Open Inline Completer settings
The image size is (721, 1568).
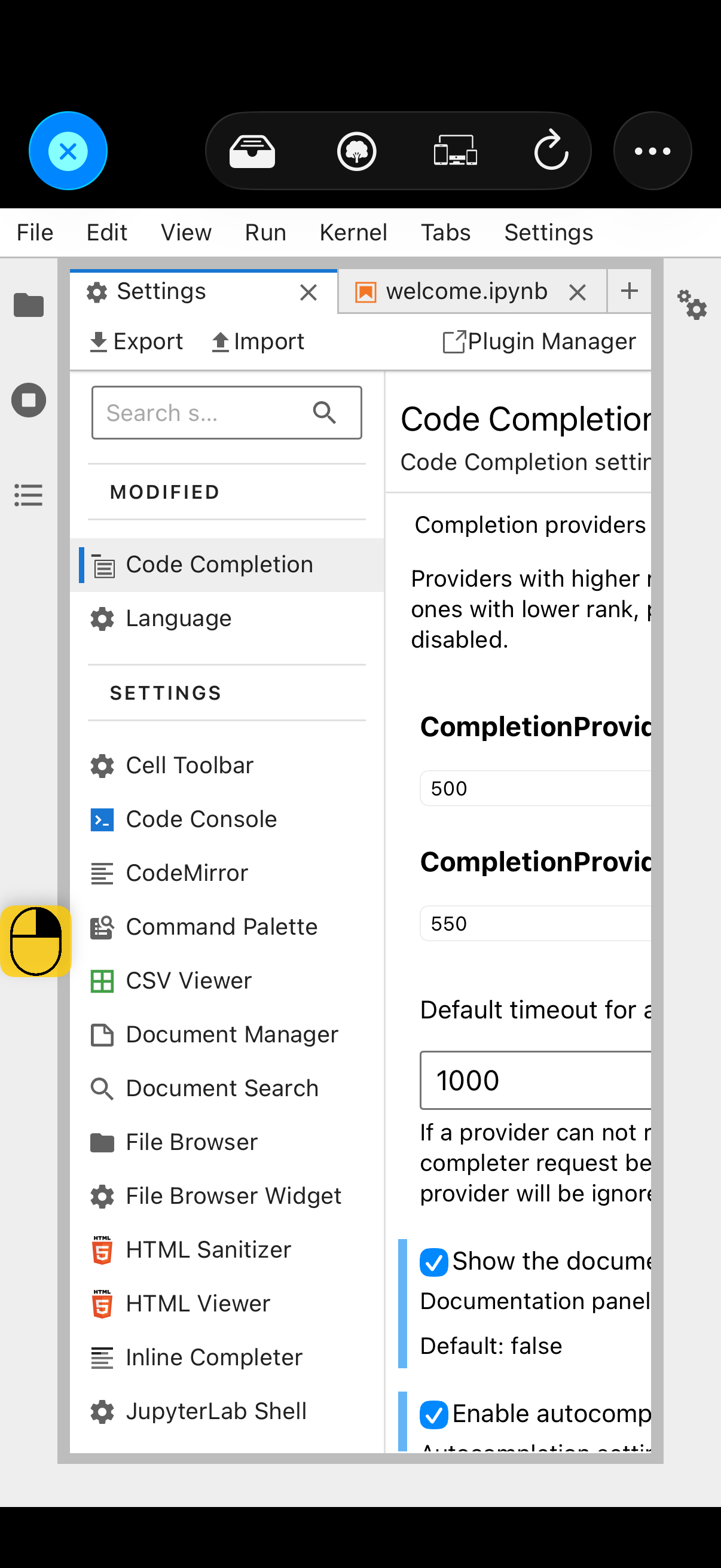[x=228, y=1357]
